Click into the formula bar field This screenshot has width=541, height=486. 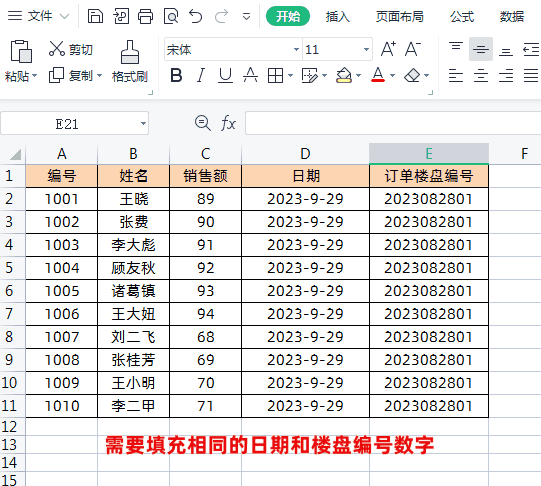point(393,123)
